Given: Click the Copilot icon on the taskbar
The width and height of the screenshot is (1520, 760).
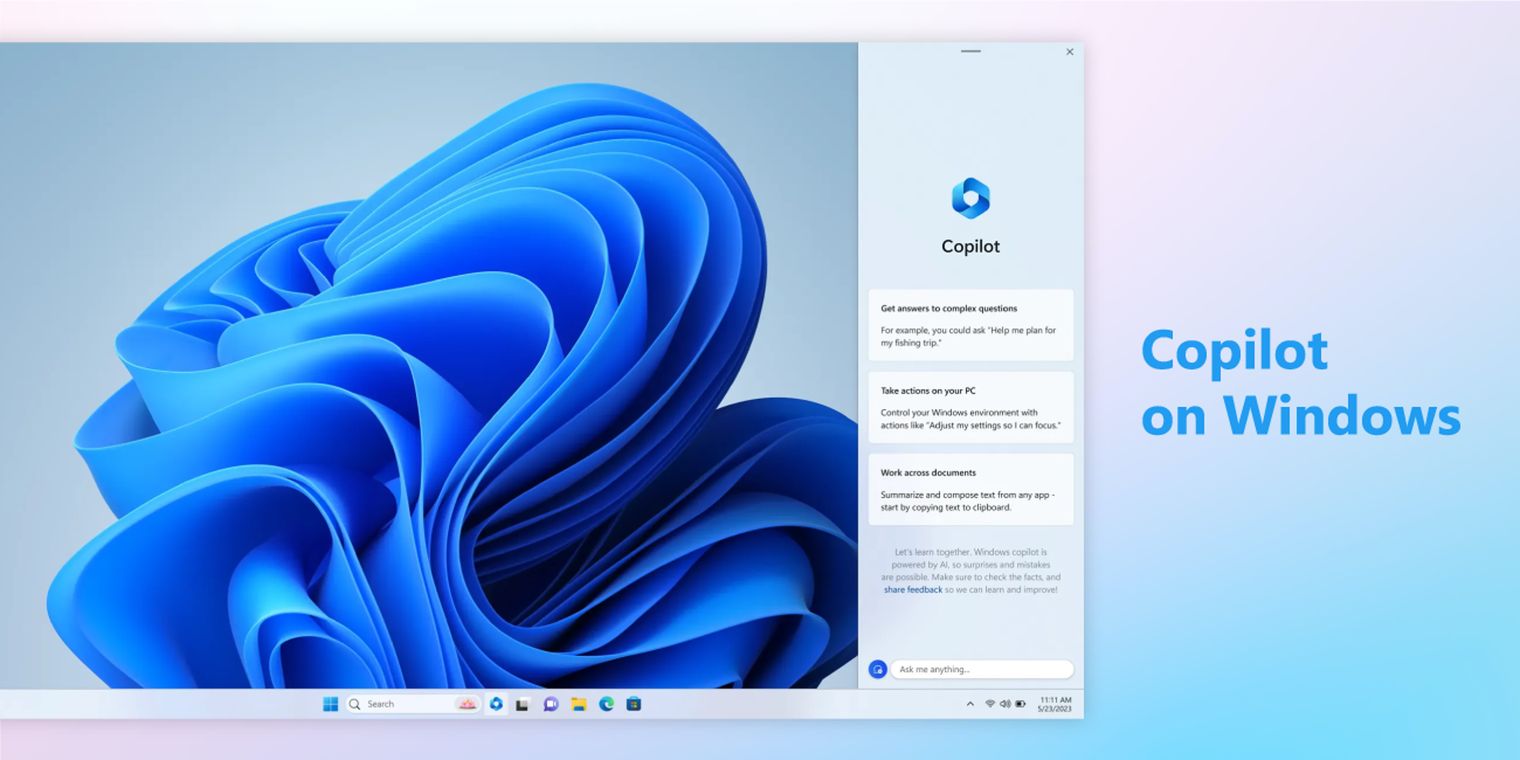Looking at the screenshot, I should coord(496,704).
